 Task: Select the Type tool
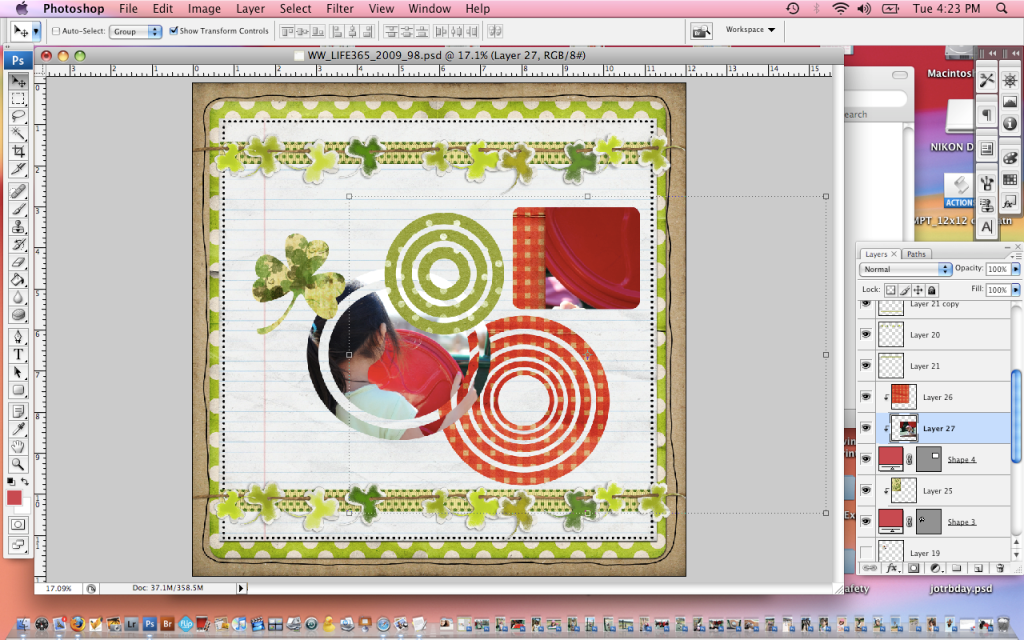click(x=18, y=355)
